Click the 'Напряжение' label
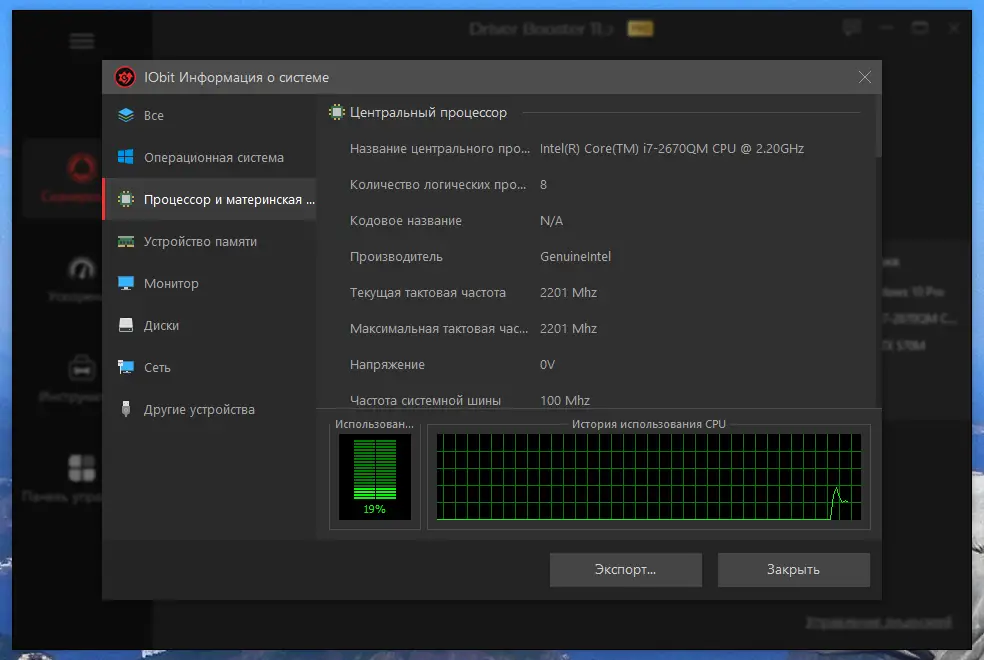The width and height of the screenshot is (984, 660). click(x=387, y=365)
